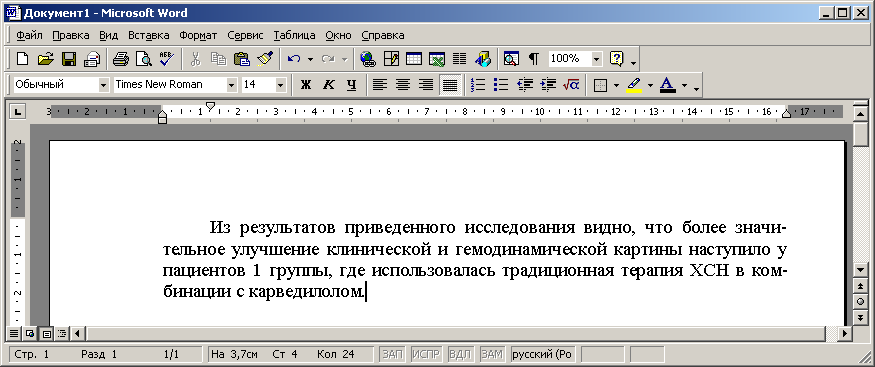This screenshot has height=367, width=875.
Task: Expand the undo history arrow
Action: [x=310, y=58]
